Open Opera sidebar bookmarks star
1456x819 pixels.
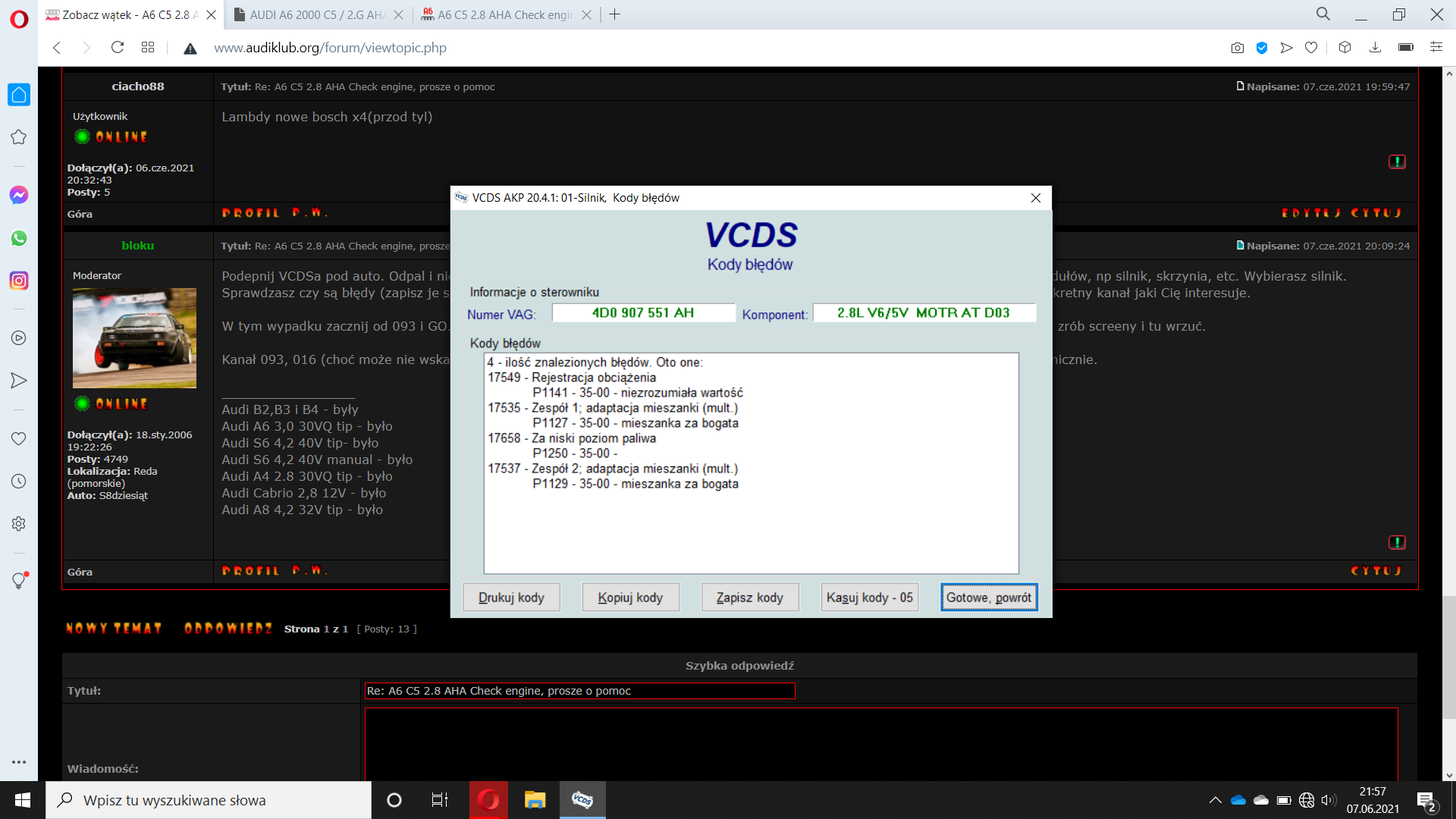coord(19,137)
